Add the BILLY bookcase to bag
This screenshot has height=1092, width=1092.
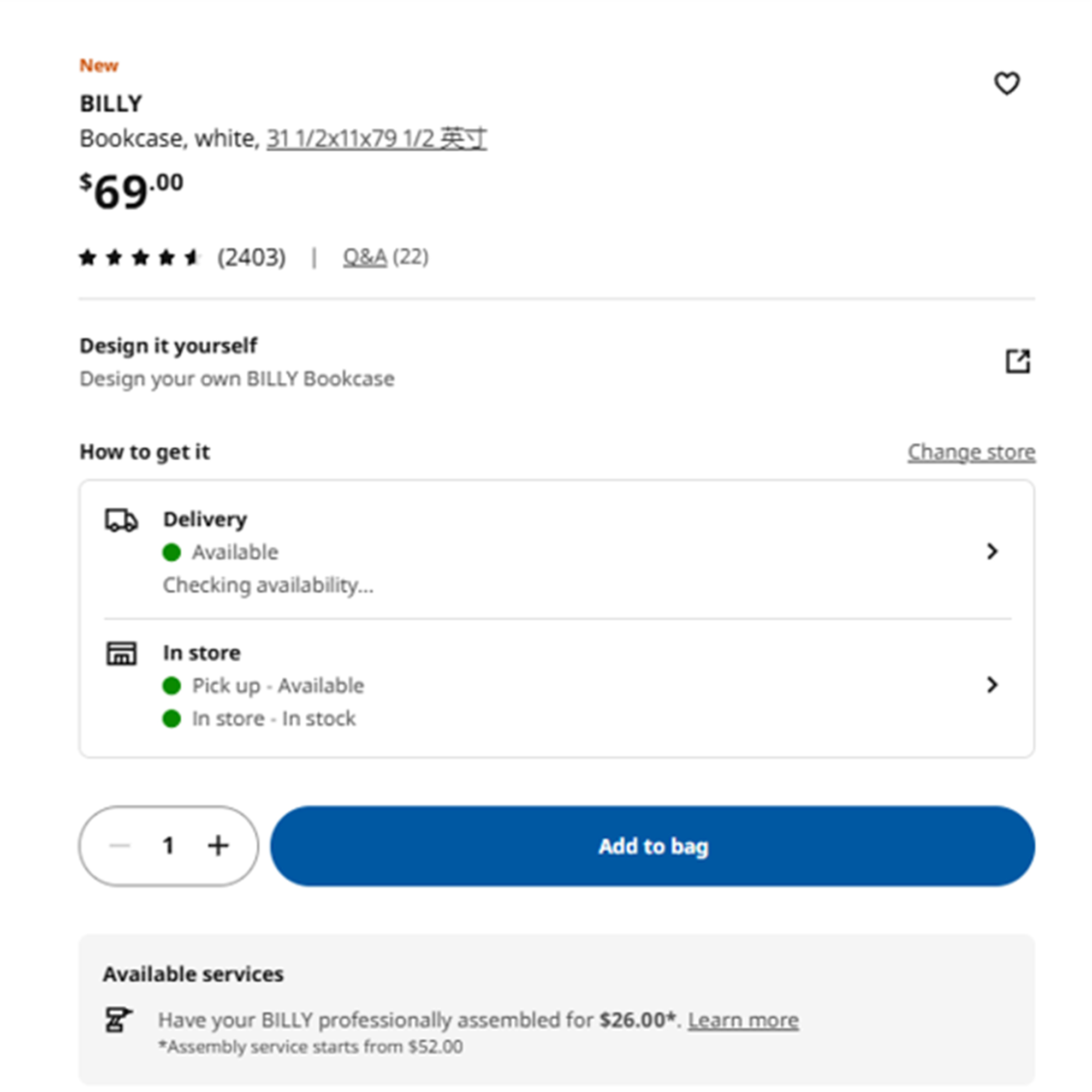(652, 846)
